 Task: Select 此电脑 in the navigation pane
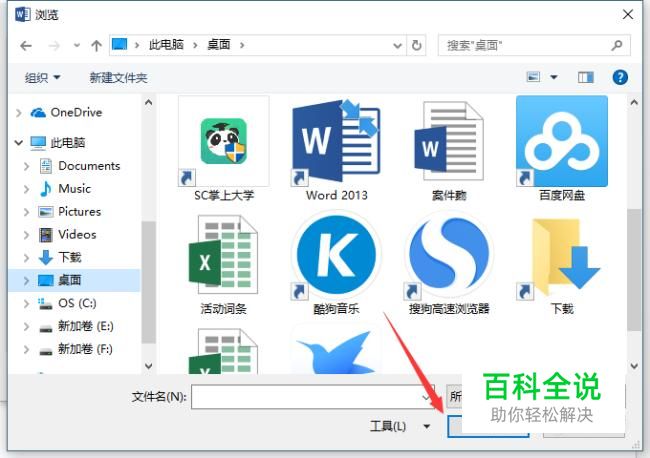[58, 143]
